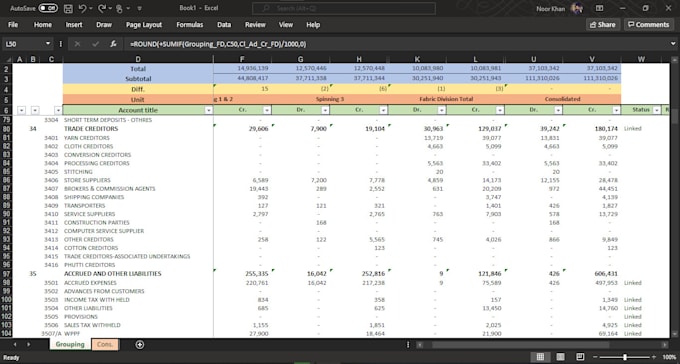
Task: Click the zoom slider handle
Action: point(624,357)
